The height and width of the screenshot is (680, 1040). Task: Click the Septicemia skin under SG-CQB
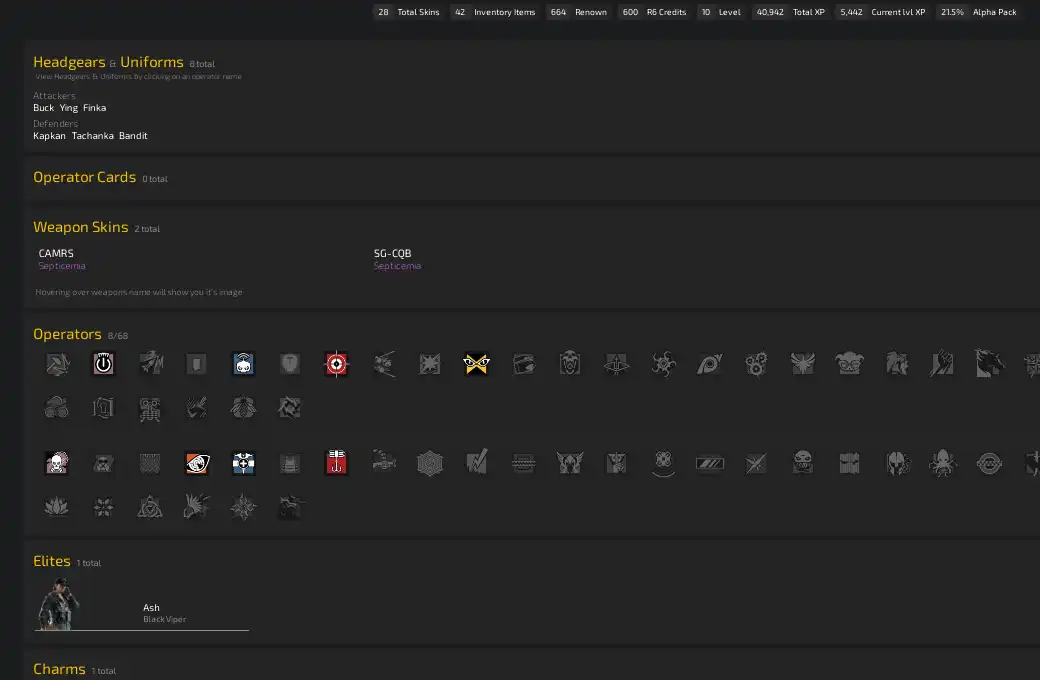tap(397, 266)
